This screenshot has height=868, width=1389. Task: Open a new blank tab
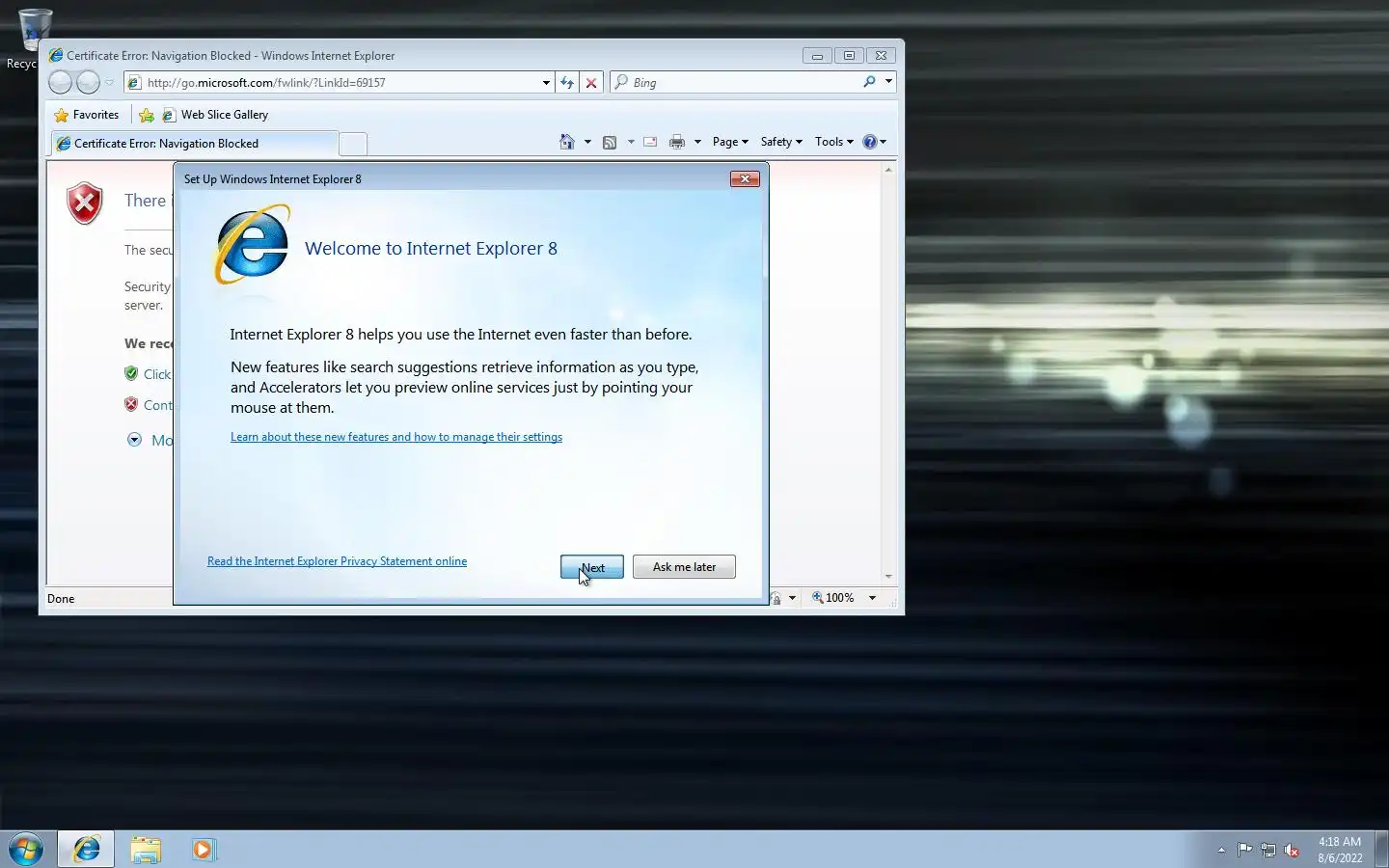(354, 144)
